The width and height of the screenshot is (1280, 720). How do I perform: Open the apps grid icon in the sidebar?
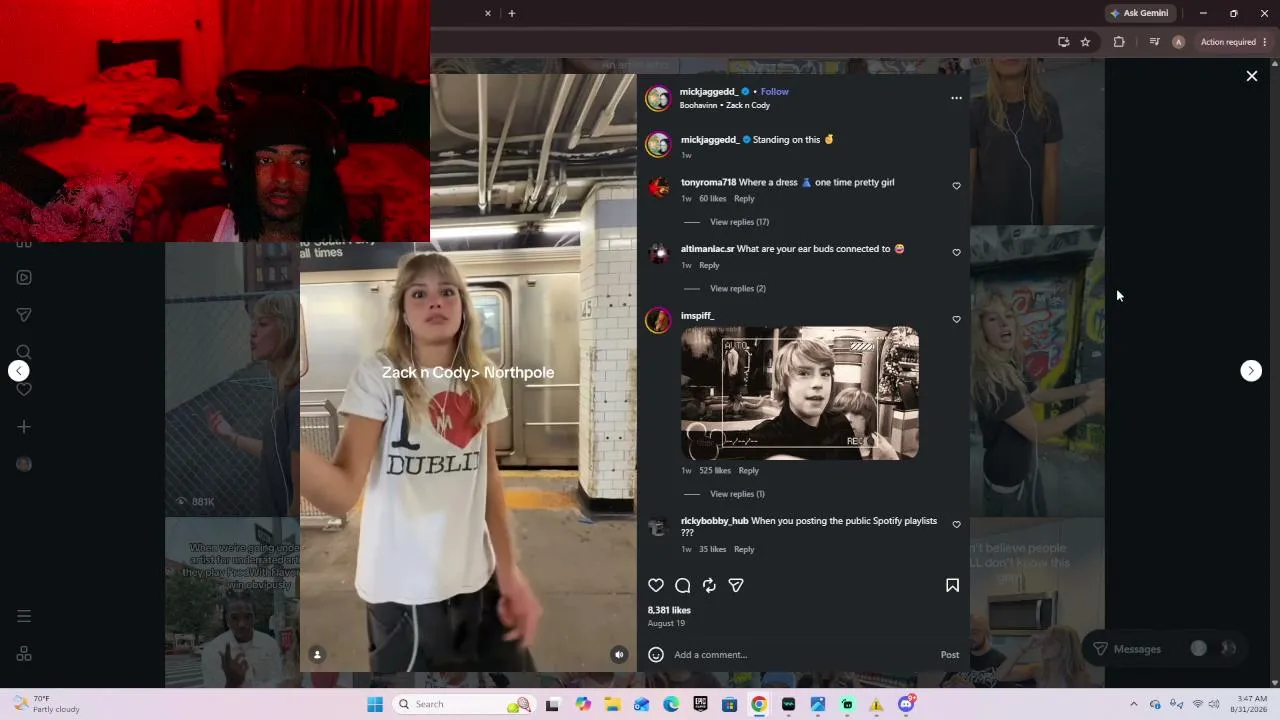(24, 654)
